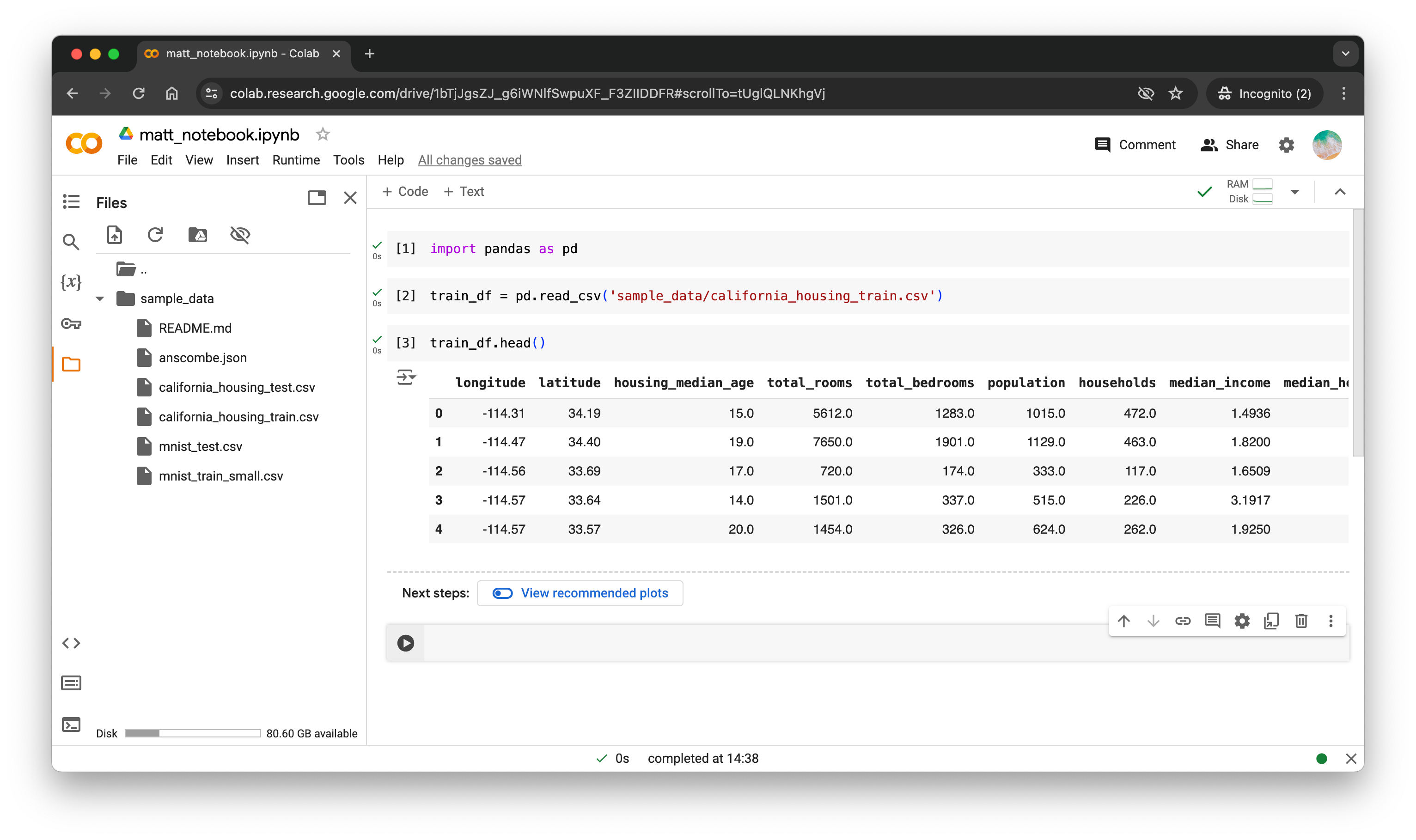Screen dimensions: 1416x840
Task: Star the matt_notebook.ipynb notebook
Action: point(323,134)
